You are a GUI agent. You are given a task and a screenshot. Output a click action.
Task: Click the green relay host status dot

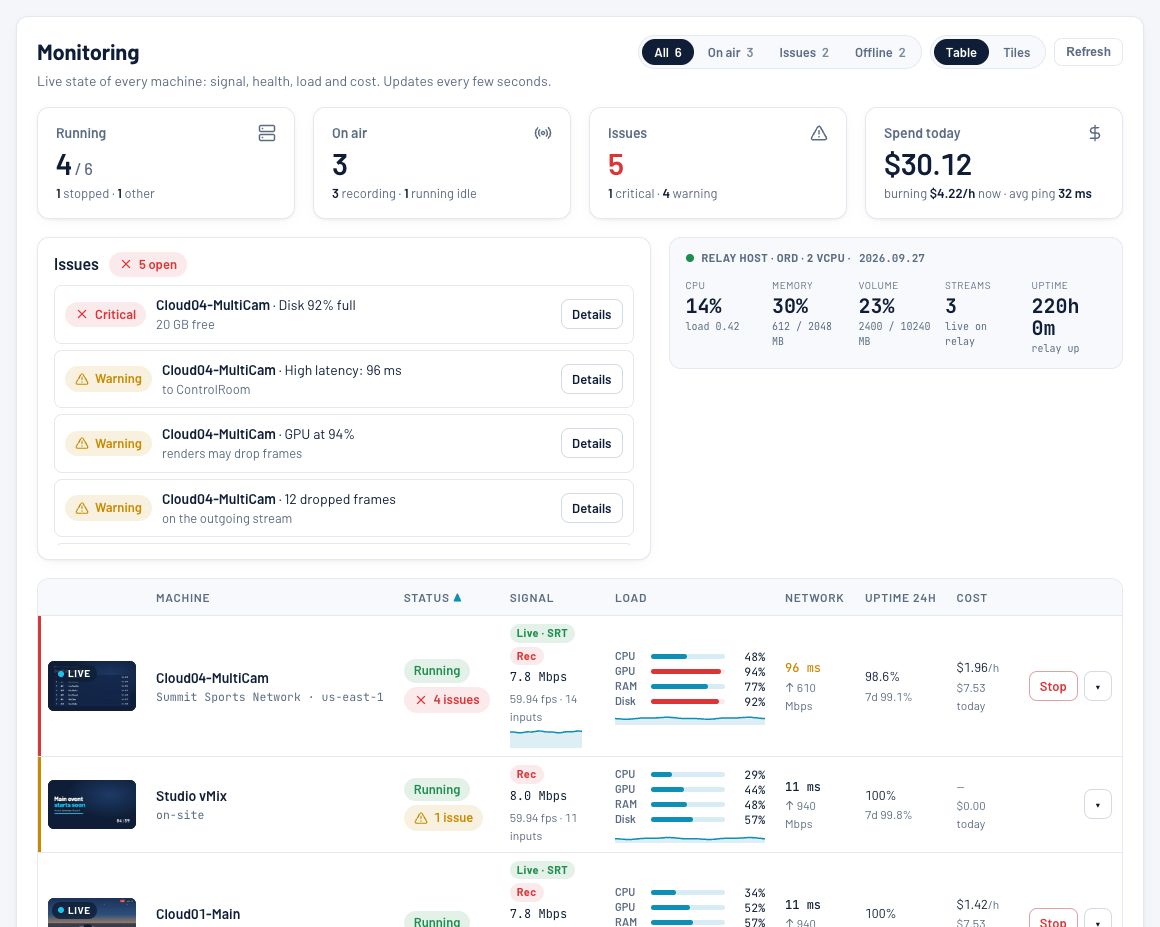click(689, 258)
